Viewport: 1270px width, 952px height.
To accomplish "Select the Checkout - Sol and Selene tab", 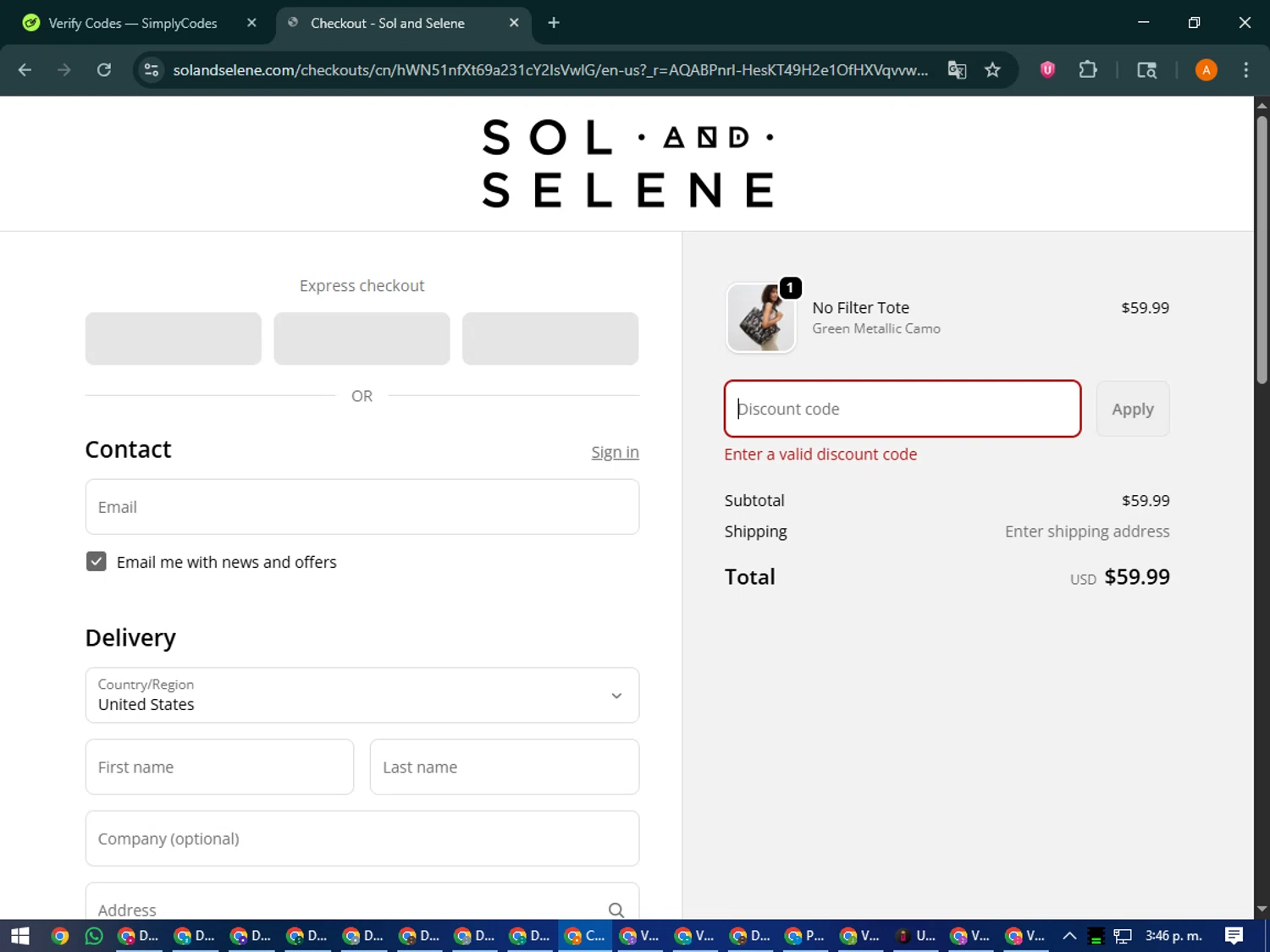I will click(388, 23).
